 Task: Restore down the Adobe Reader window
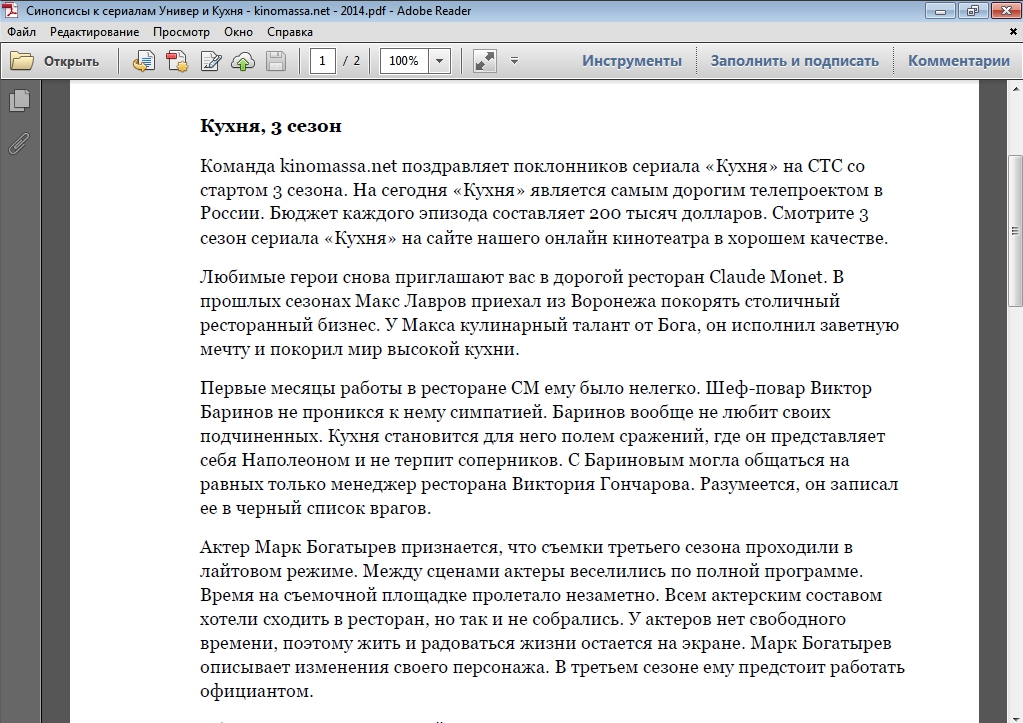pyautogui.click(x=972, y=10)
